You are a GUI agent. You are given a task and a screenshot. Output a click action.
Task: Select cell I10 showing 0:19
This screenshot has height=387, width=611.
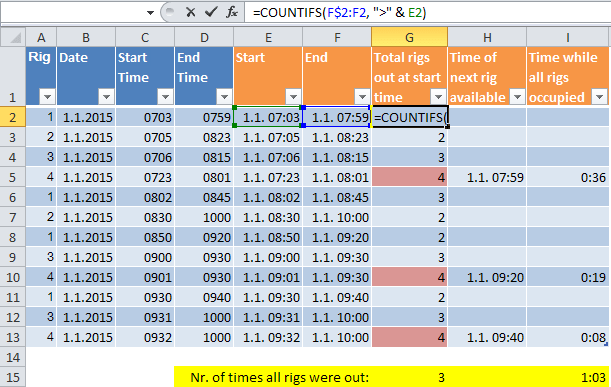568,277
